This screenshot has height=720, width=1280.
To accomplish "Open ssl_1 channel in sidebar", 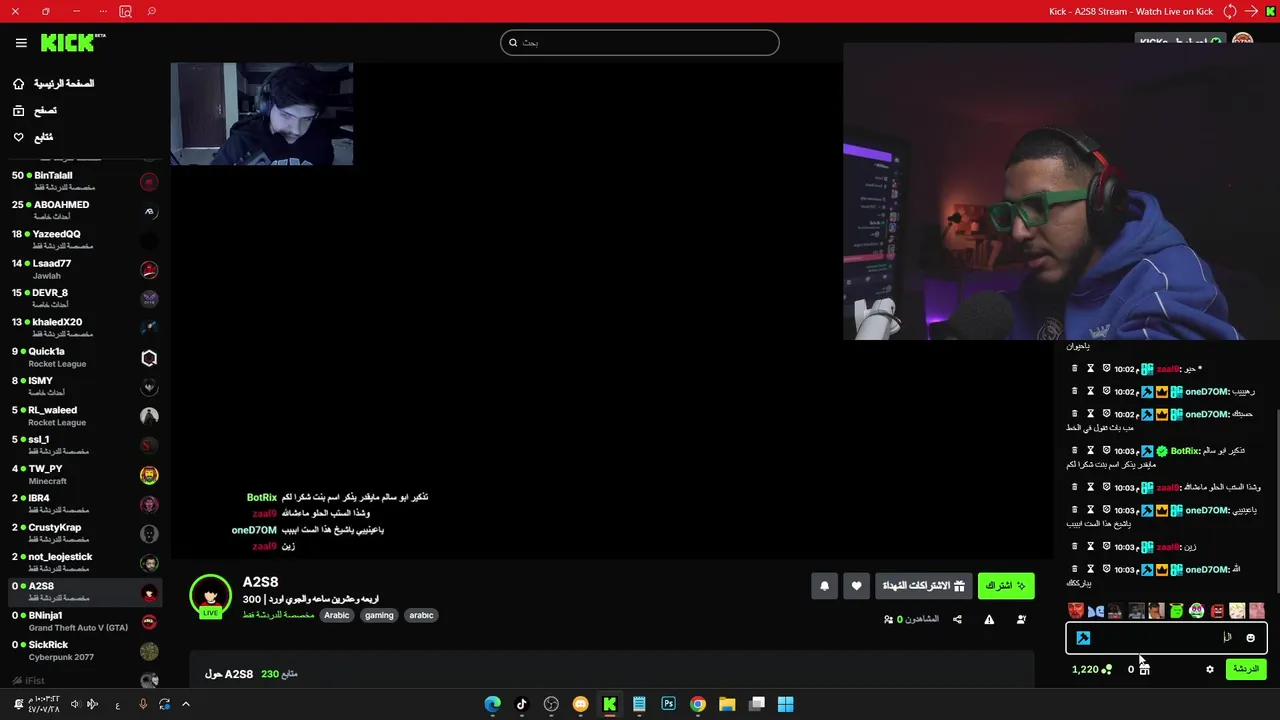I will click(84, 445).
